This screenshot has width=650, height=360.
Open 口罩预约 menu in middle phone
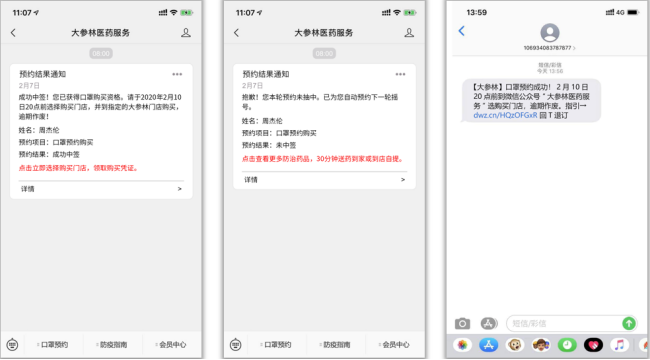tap(277, 344)
